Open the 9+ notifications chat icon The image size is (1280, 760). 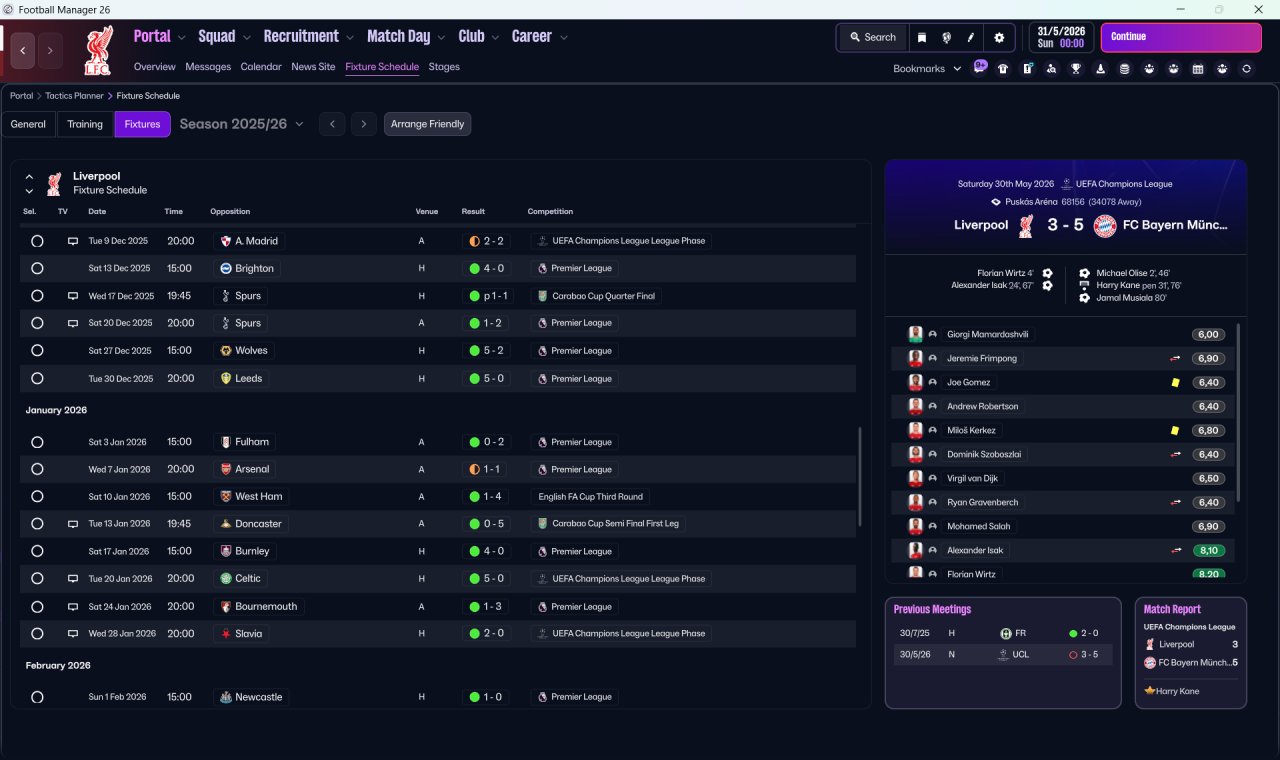click(980, 68)
